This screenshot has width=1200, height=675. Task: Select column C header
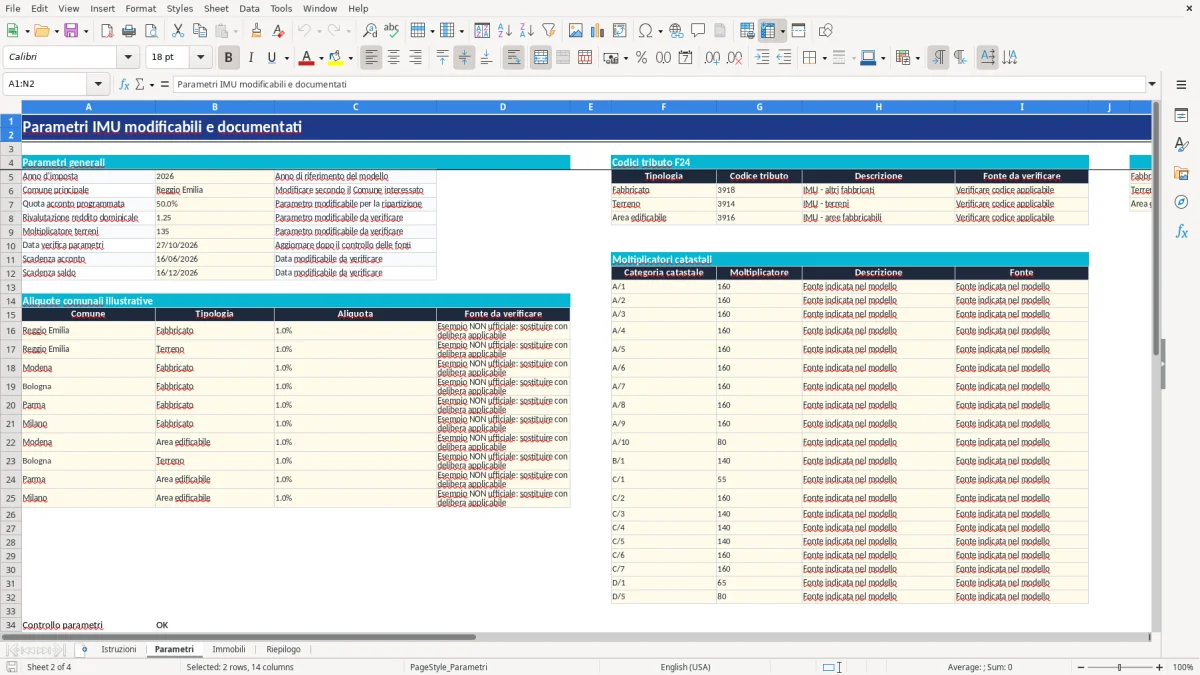(x=355, y=107)
